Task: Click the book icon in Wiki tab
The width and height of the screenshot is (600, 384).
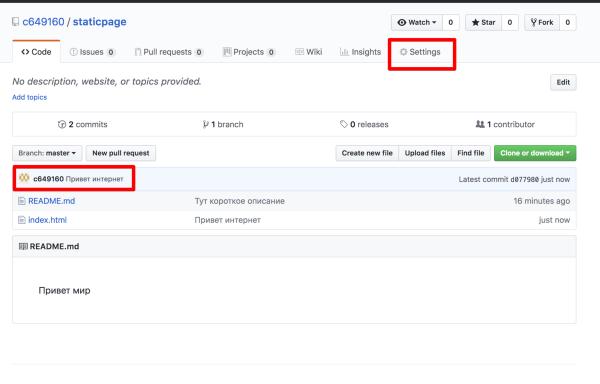Action: (299, 52)
